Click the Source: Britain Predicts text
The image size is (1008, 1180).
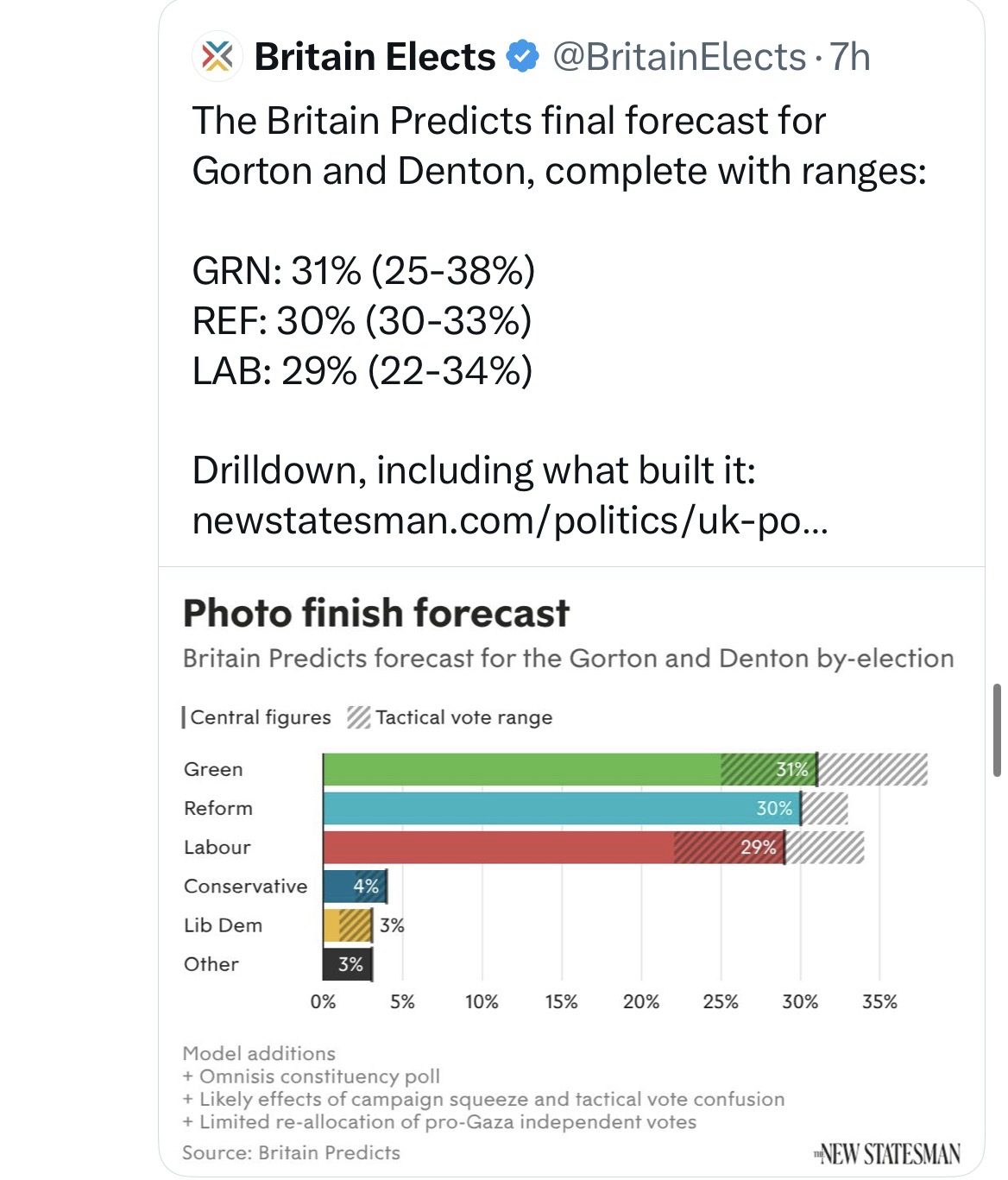tap(291, 1152)
